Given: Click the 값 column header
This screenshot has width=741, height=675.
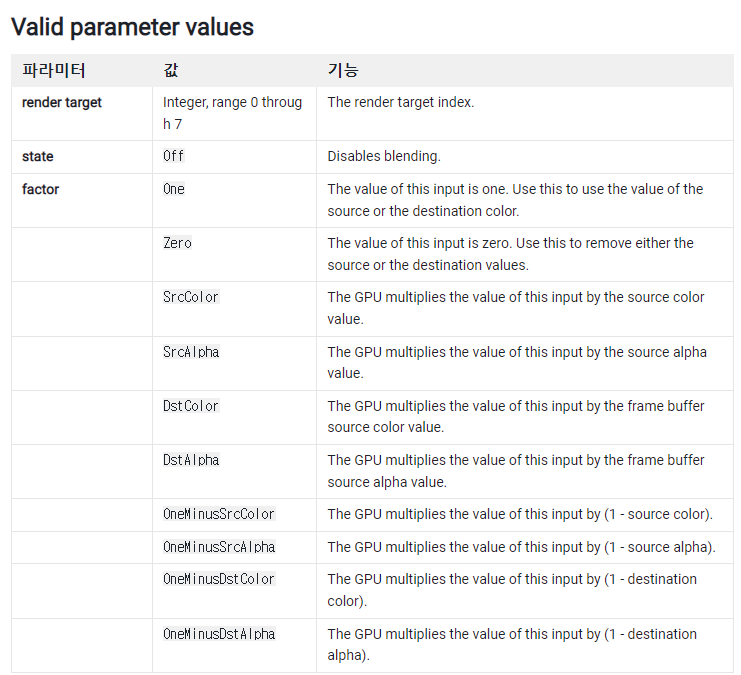Looking at the screenshot, I should (172, 71).
